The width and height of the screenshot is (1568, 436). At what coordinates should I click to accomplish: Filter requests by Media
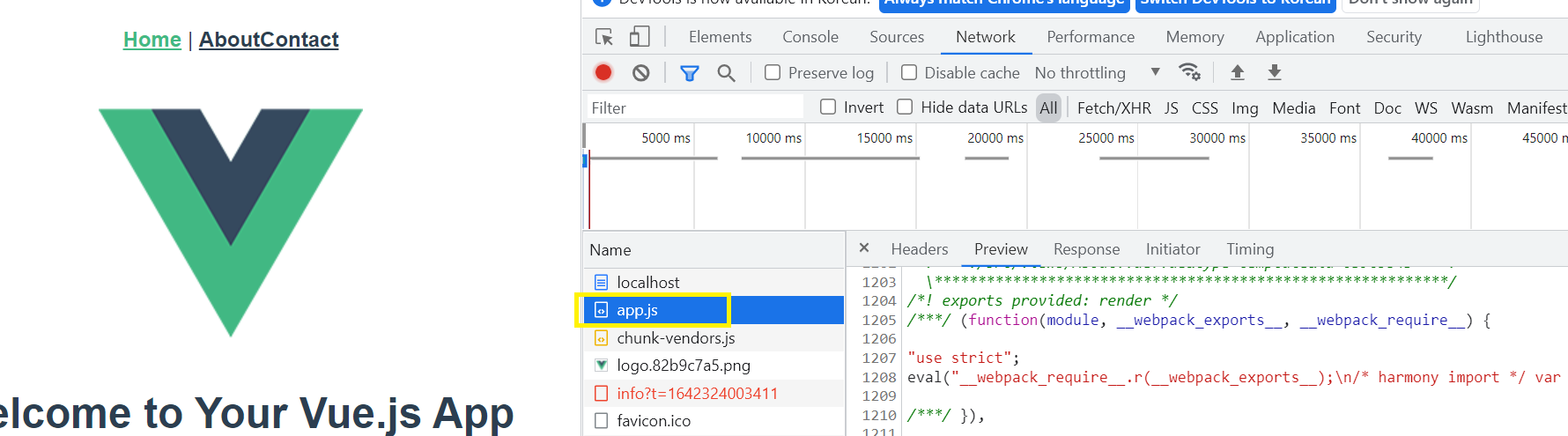pos(1293,107)
